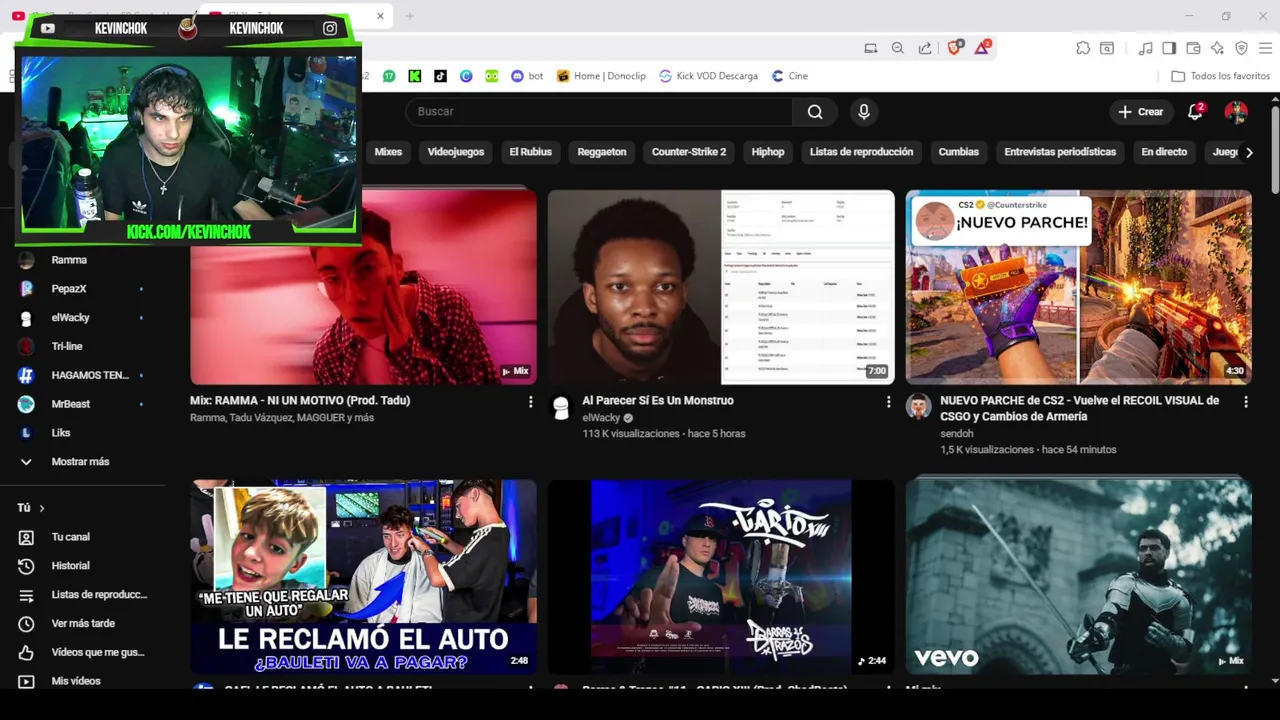Open Al Parecer Sí Es Un Monstruo thumbnail
1280x720 pixels.
[721, 287]
